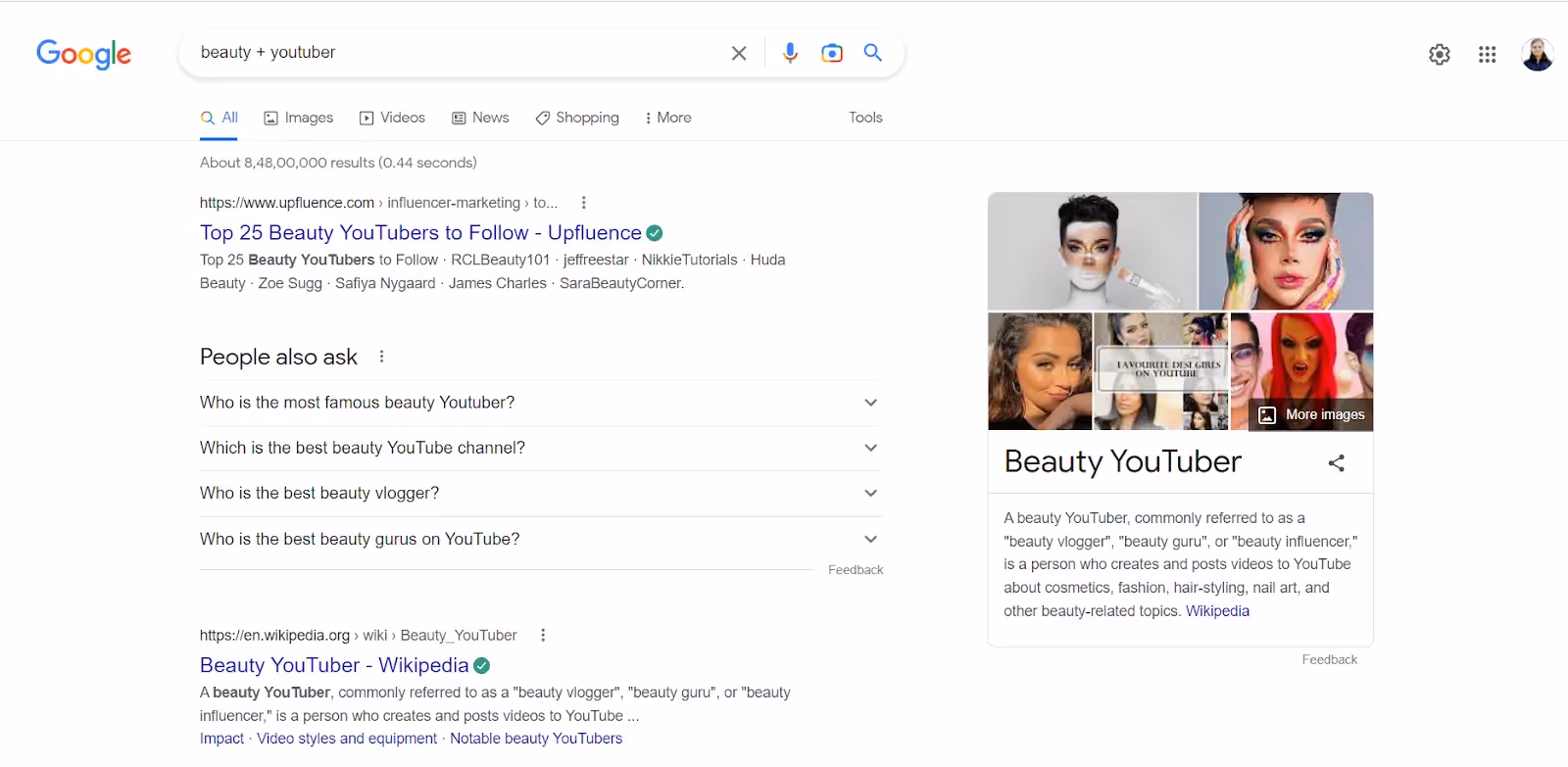Screen dimensions: 1568x767
Task: Follow Notable beauty YouTubers sitelink
Action: (x=536, y=739)
